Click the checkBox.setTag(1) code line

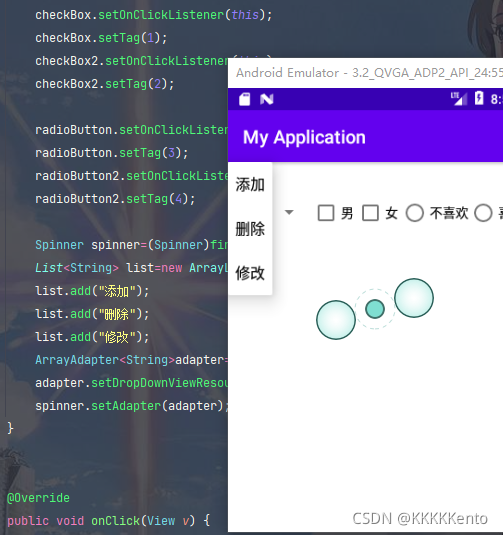tap(101, 38)
